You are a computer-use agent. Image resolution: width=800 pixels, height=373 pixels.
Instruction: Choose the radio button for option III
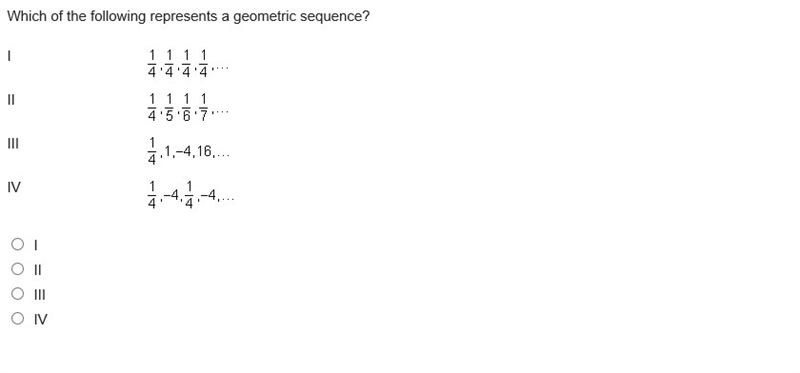click(17, 294)
